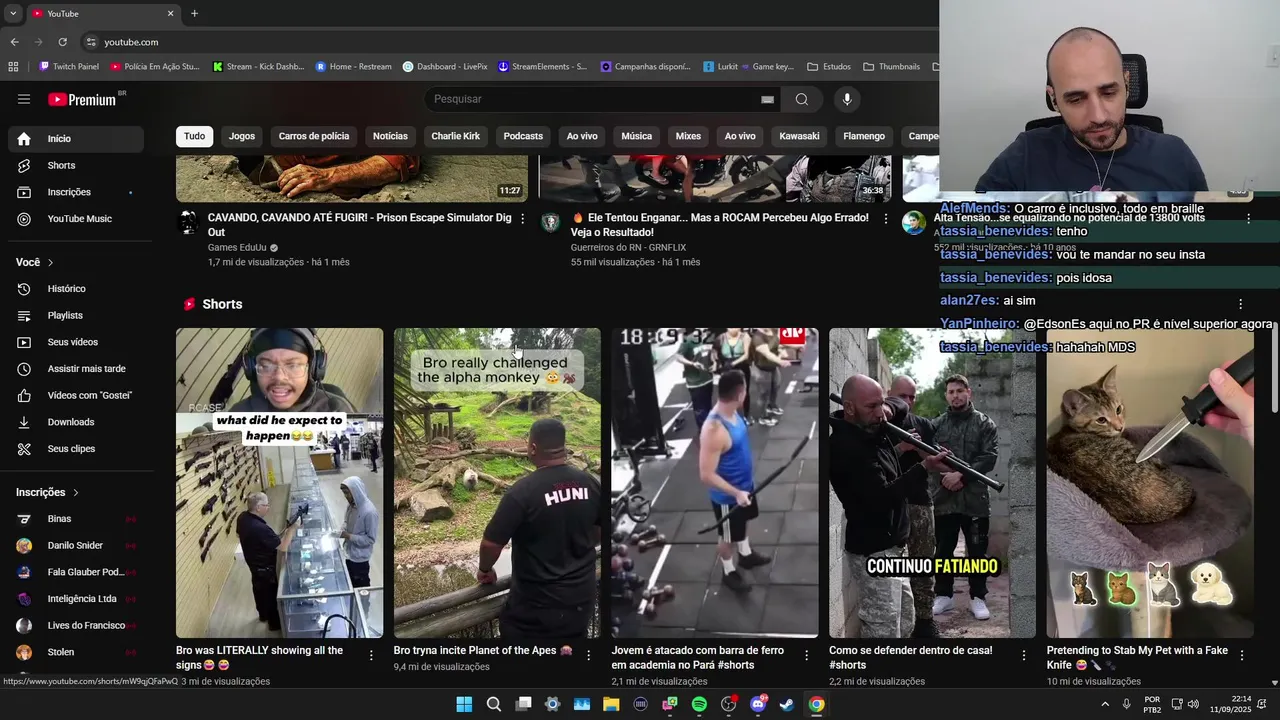Open options for Planet of the Apes short
1280x720 pixels.
[588, 655]
